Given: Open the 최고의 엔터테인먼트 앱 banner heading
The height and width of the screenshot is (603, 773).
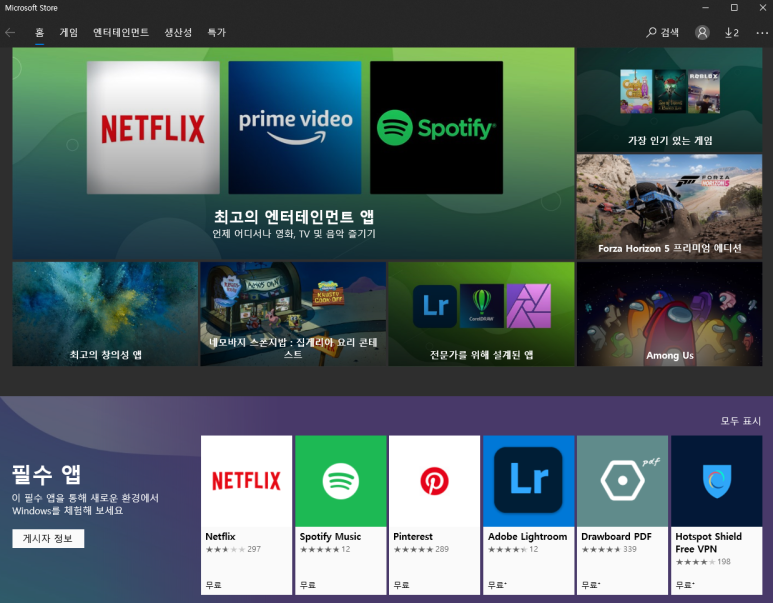Looking at the screenshot, I should [x=294, y=216].
